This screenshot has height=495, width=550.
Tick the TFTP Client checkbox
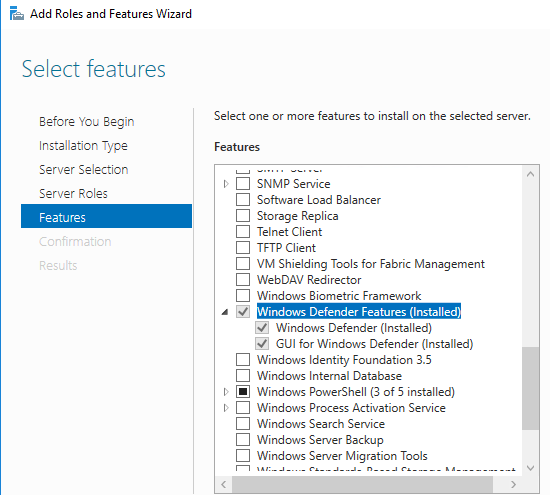point(243,248)
